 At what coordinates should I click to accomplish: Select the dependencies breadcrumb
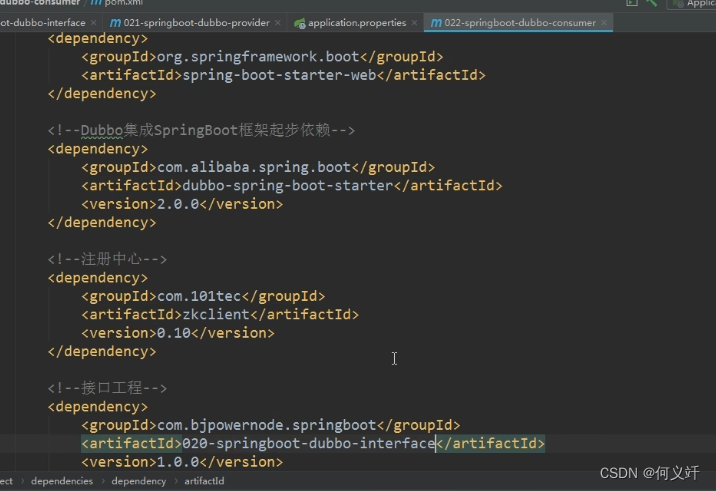point(62,481)
